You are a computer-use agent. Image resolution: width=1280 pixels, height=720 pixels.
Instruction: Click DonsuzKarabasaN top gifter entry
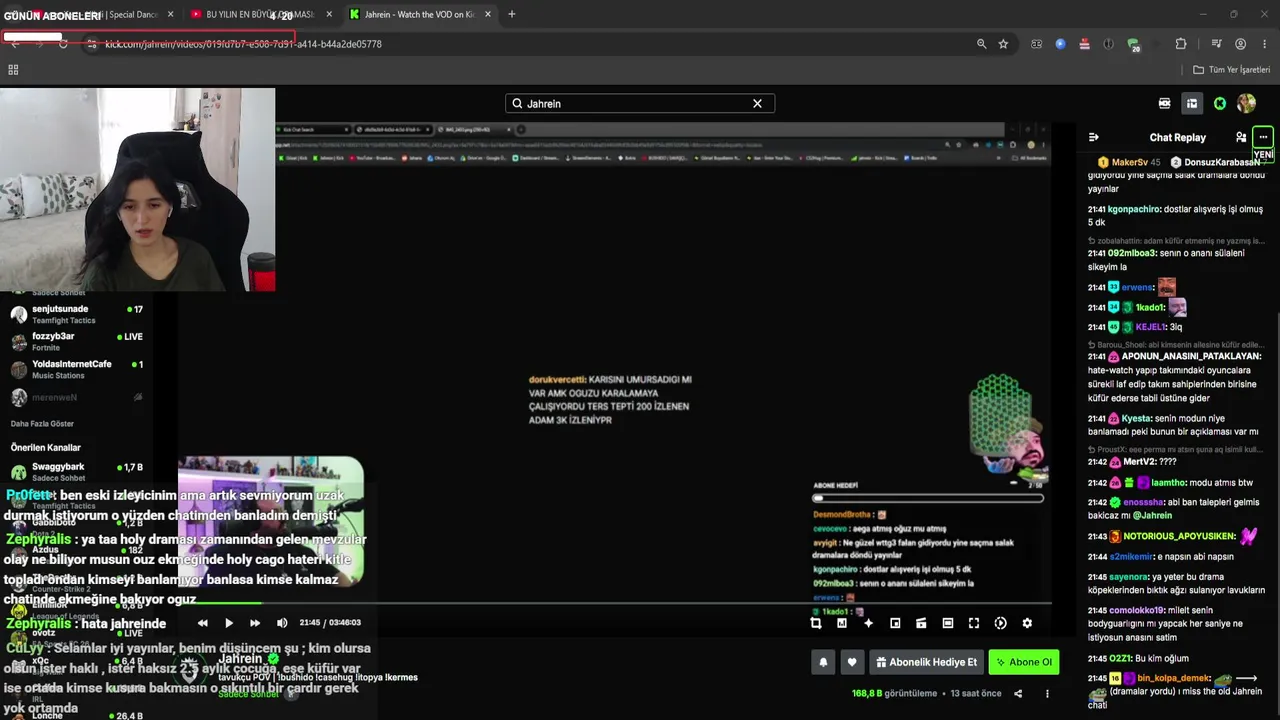coord(1215,162)
